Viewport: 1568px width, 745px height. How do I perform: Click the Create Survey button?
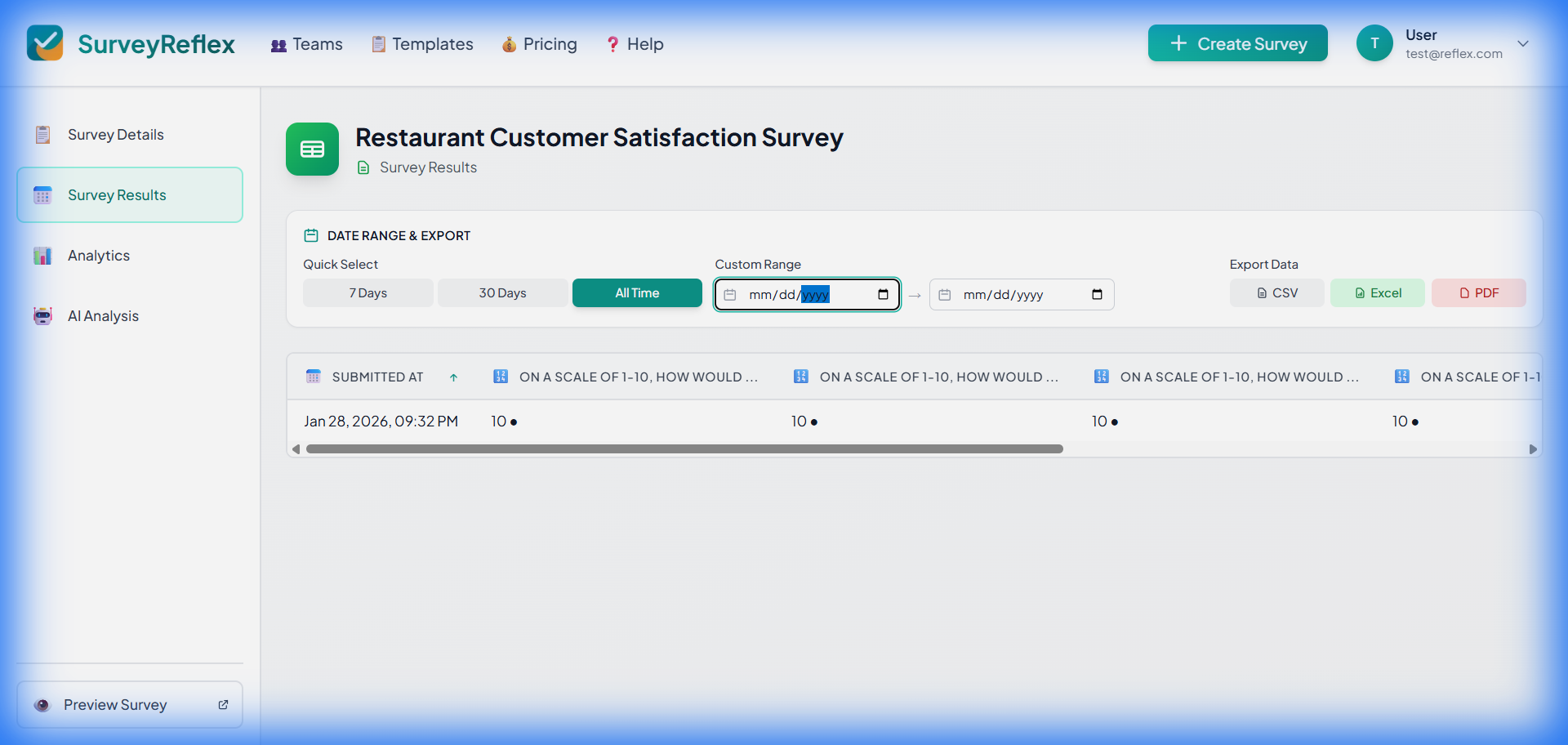pyautogui.click(x=1237, y=43)
